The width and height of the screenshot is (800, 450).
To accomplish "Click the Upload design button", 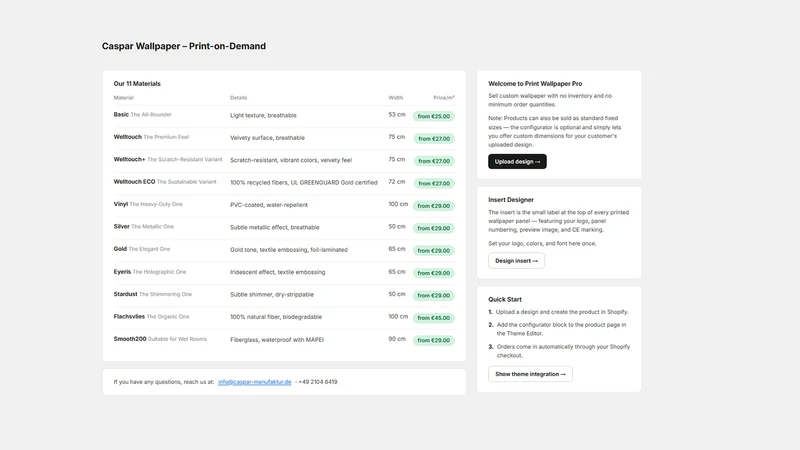I will 517,161.
